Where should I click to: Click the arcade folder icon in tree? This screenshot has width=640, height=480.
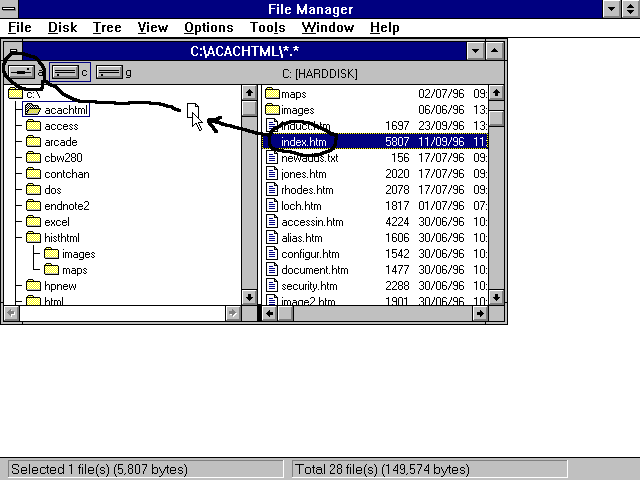(33, 142)
